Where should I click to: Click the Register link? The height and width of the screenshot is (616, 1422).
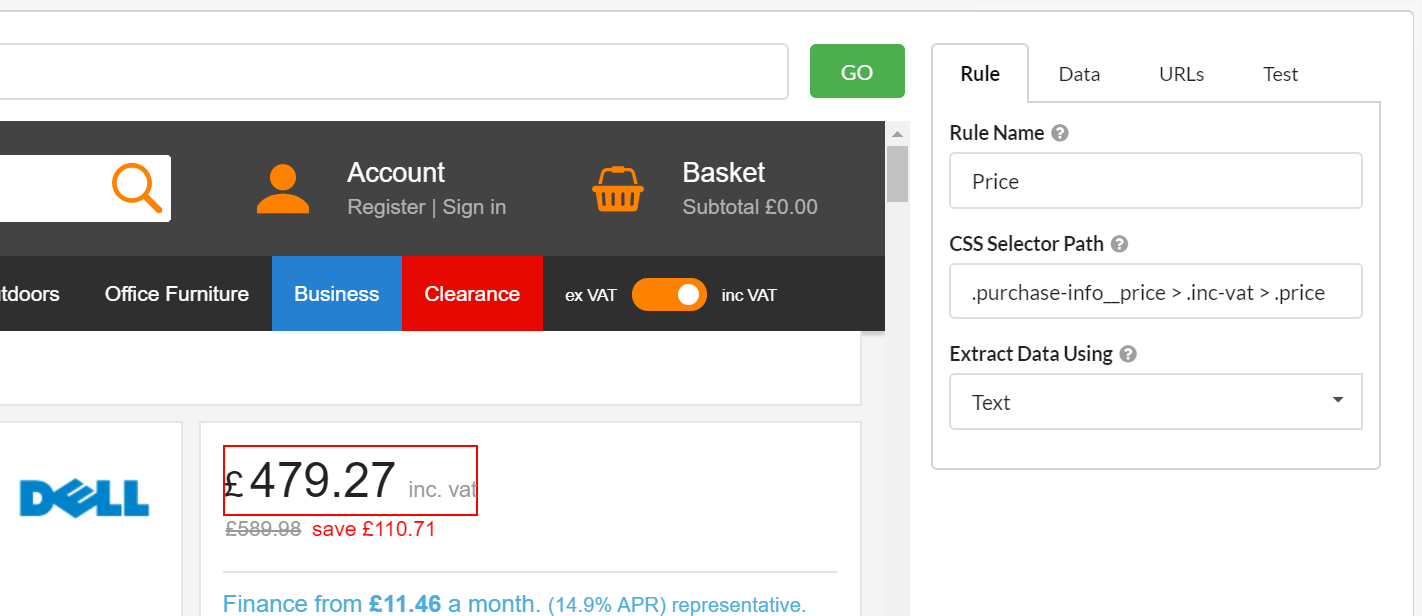386,207
